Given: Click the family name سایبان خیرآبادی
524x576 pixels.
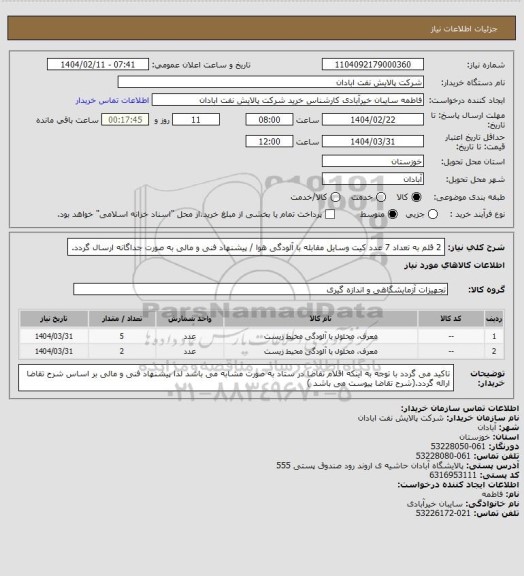Looking at the screenshot, I should [435, 504].
